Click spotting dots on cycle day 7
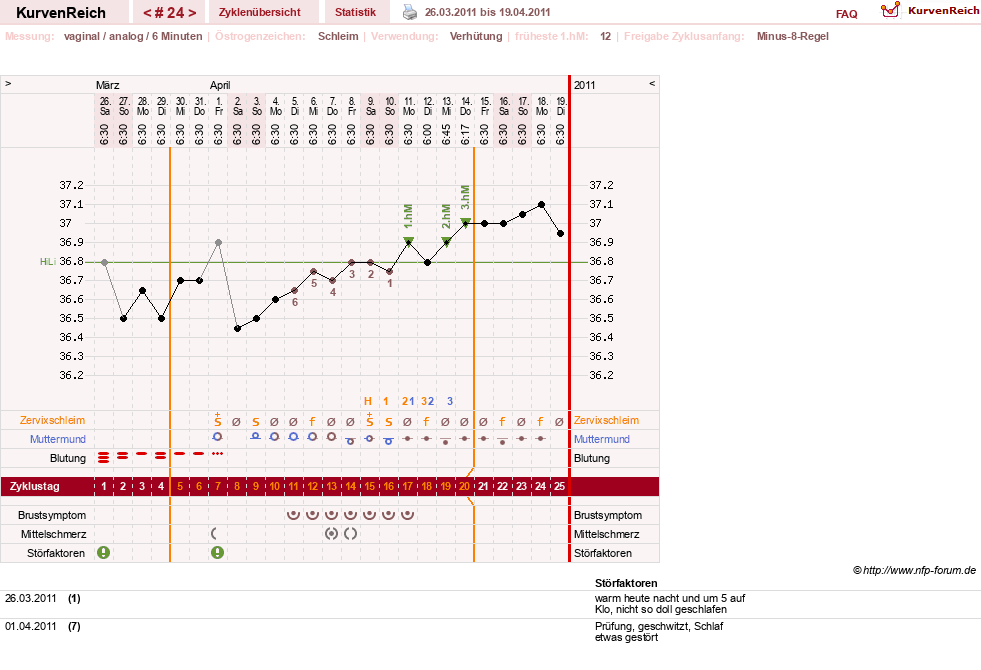Viewport: 981px width, 670px height. coord(217,453)
